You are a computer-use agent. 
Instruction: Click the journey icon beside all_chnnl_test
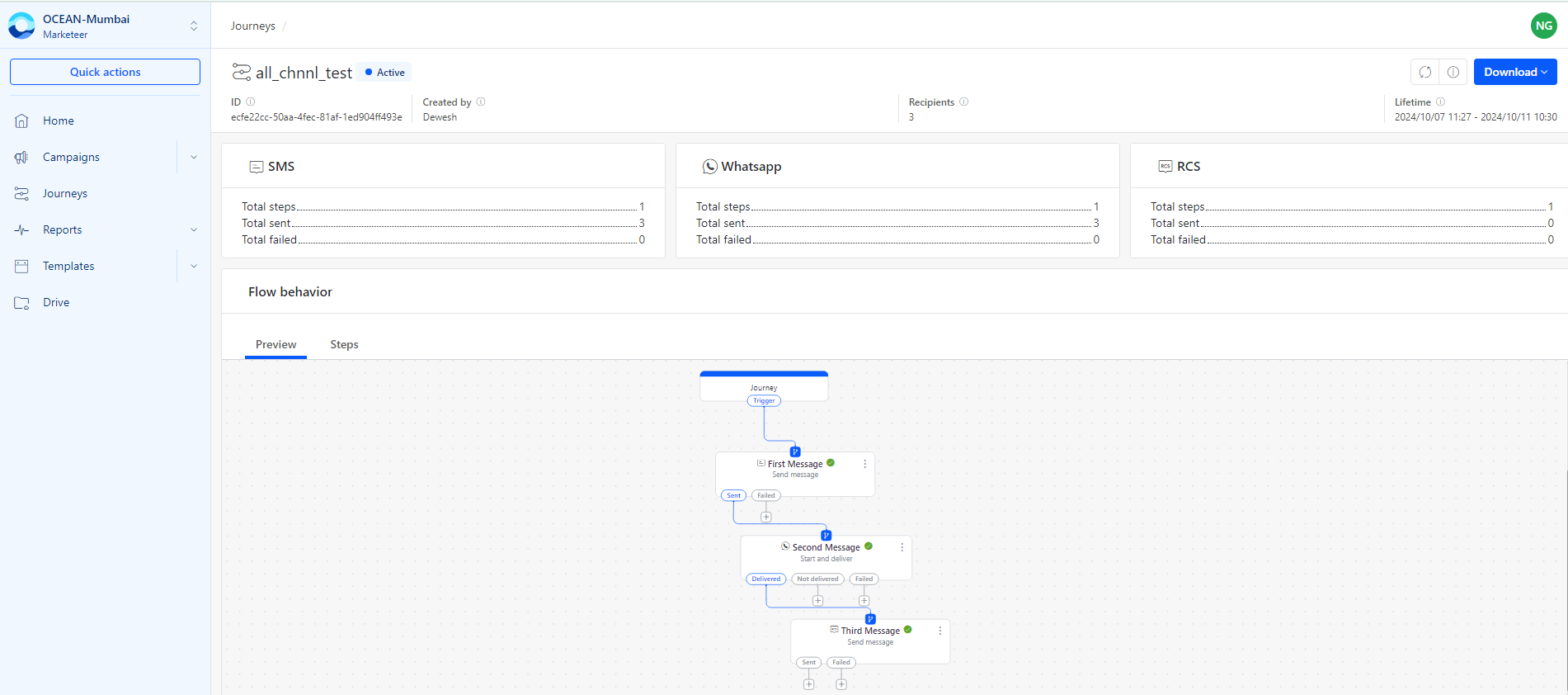pyautogui.click(x=241, y=72)
